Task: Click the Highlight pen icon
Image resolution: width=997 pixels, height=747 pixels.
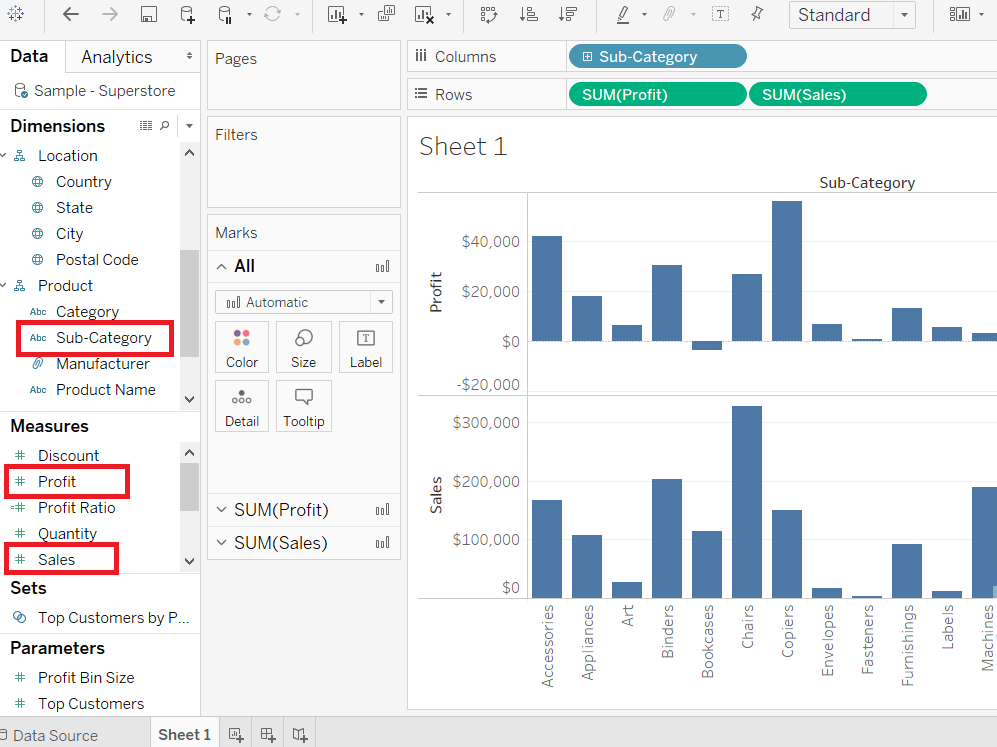Action: (624, 15)
